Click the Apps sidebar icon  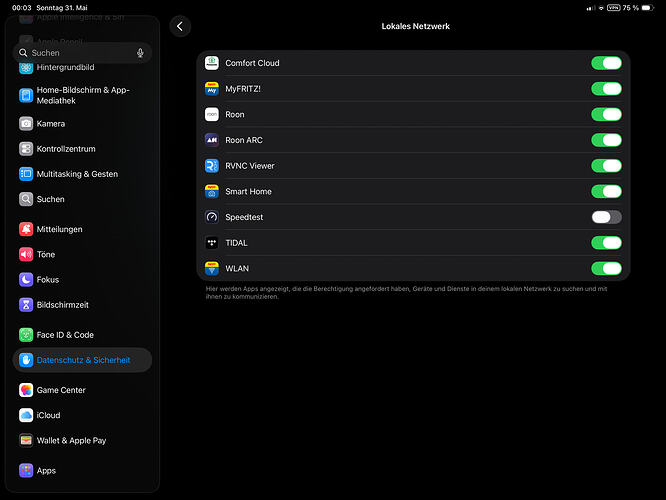(26, 470)
